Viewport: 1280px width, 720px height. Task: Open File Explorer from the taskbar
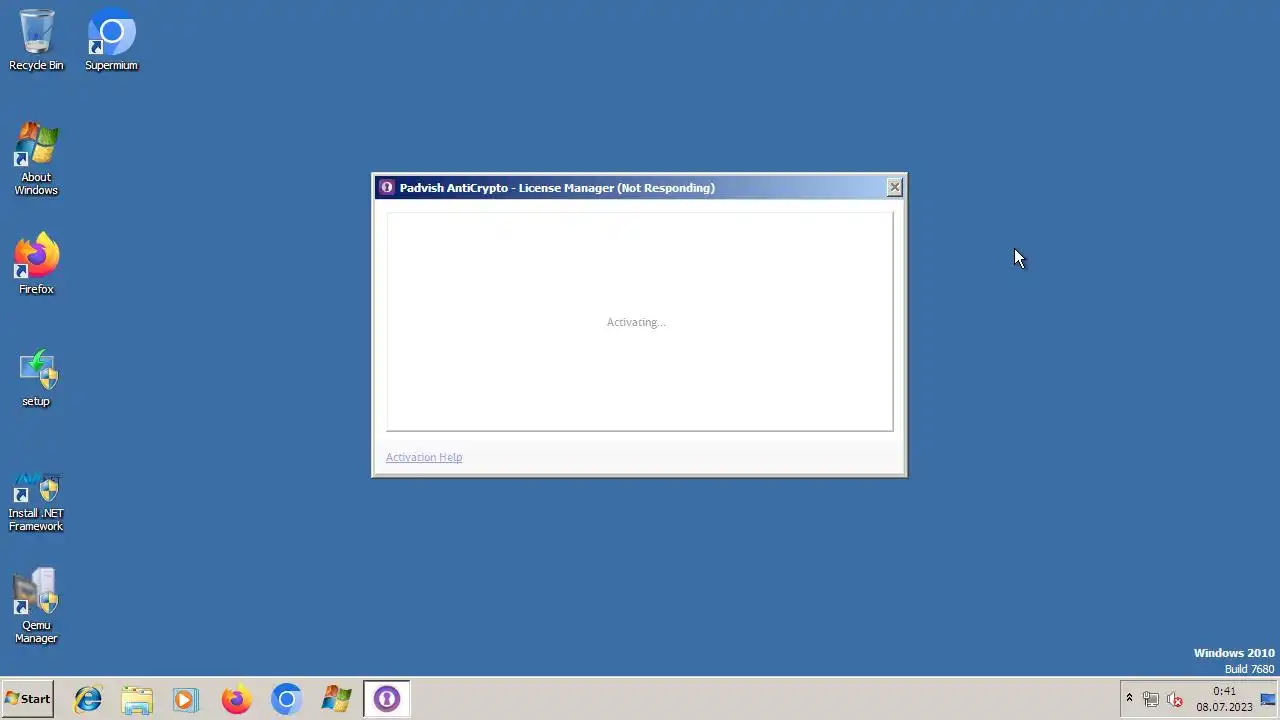(x=137, y=699)
